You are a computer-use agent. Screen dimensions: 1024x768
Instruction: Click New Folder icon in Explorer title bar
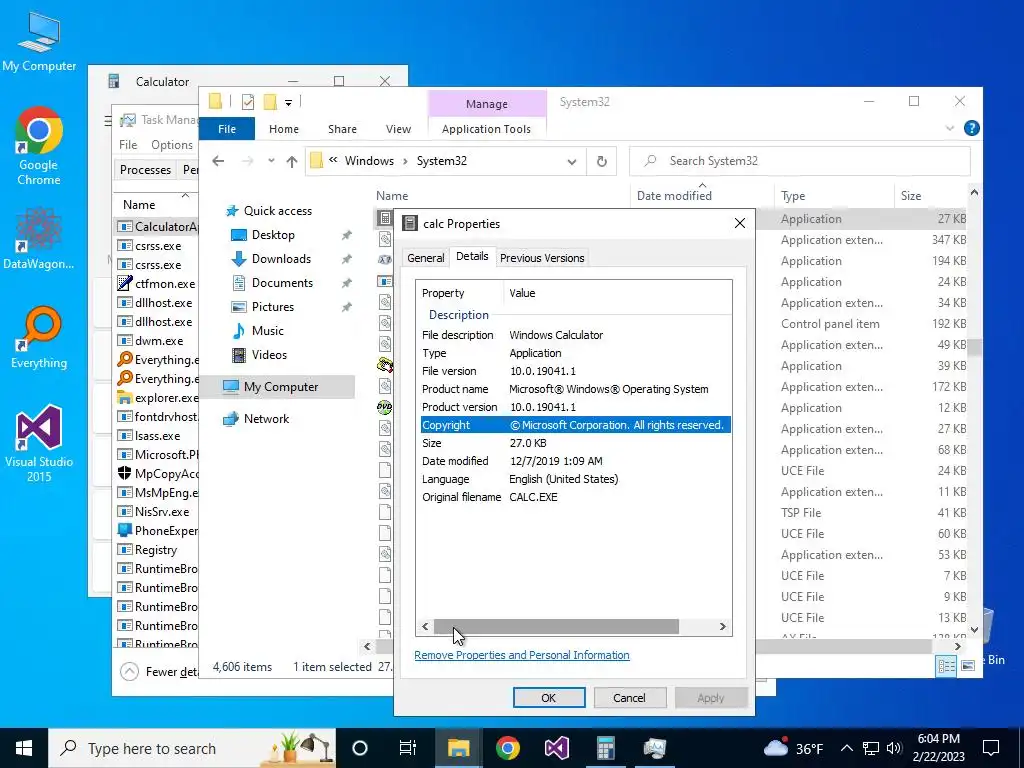(270, 102)
